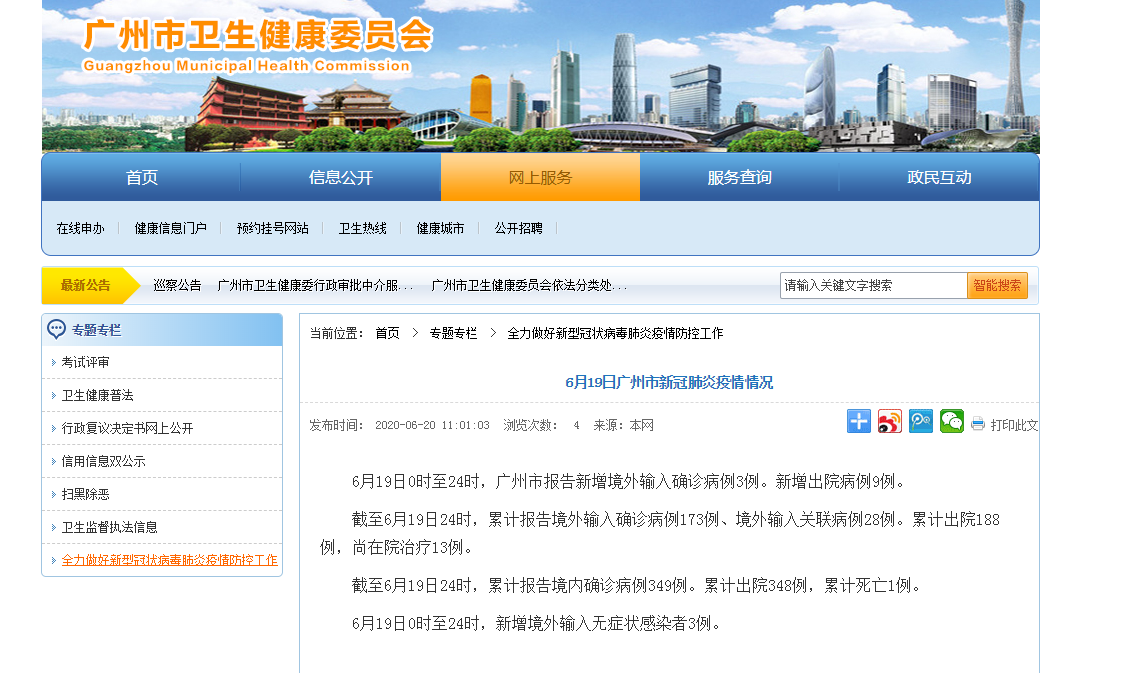Viewport: 1140px width, 673px height.
Task: Click breadcrumb 专题专栏 link
Action: click(453, 333)
